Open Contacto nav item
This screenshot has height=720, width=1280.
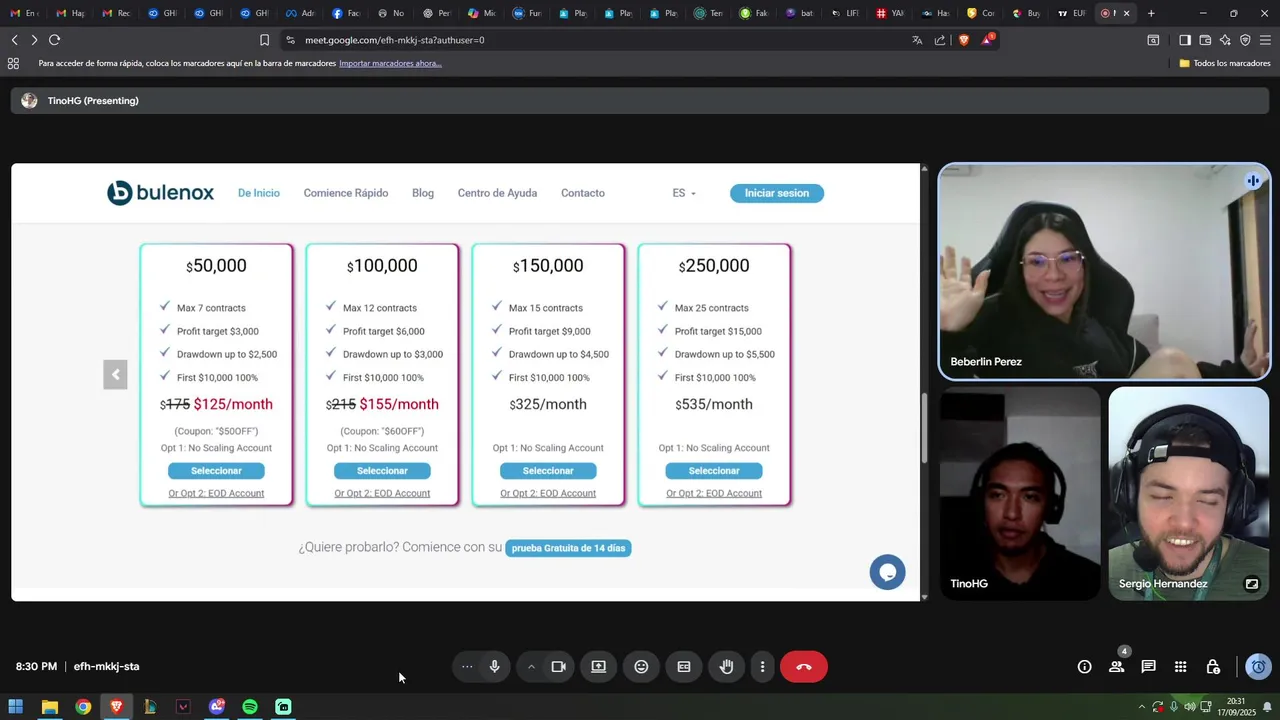click(583, 193)
